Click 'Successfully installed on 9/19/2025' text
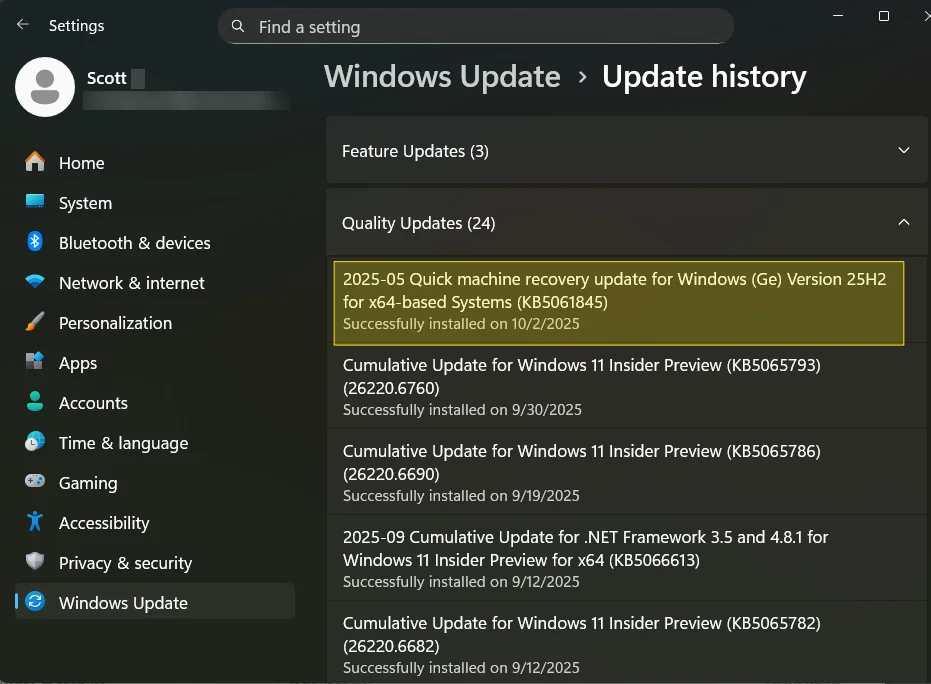This screenshot has width=931, height=684. coord(461,496)
